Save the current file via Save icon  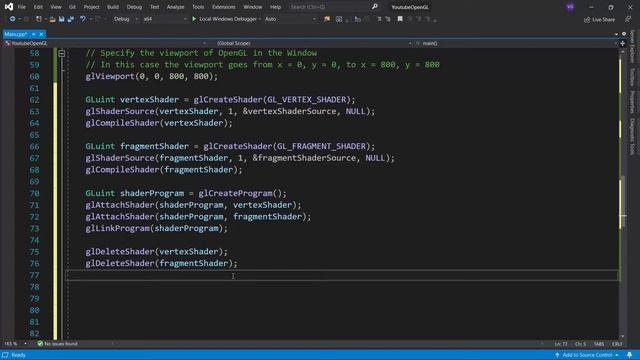click(62, 19)
